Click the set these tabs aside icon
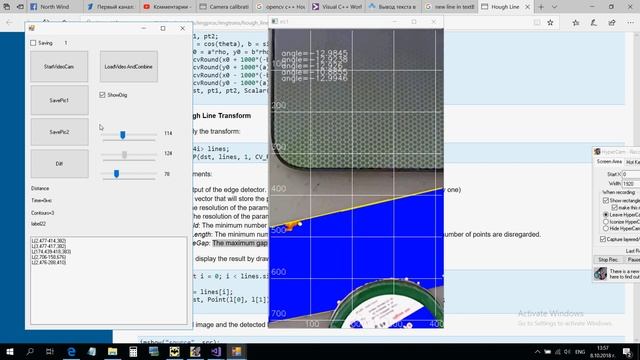640x360 pixels. pos(20,7)
